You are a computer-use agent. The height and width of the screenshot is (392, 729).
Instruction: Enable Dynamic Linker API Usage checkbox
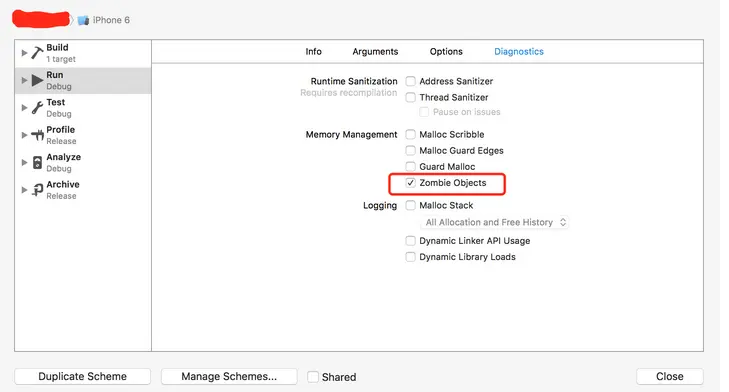click(410, 241)
